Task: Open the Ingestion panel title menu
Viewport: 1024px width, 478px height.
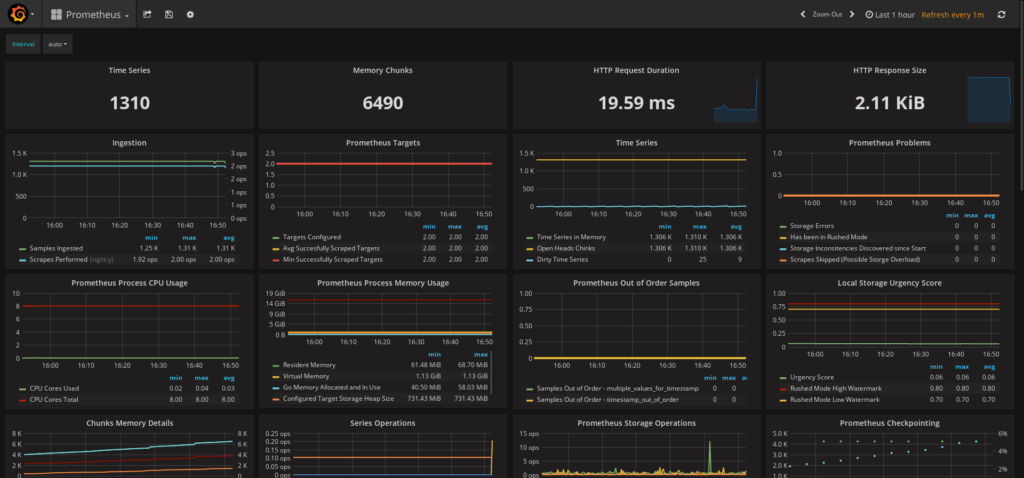Action: 129,142
